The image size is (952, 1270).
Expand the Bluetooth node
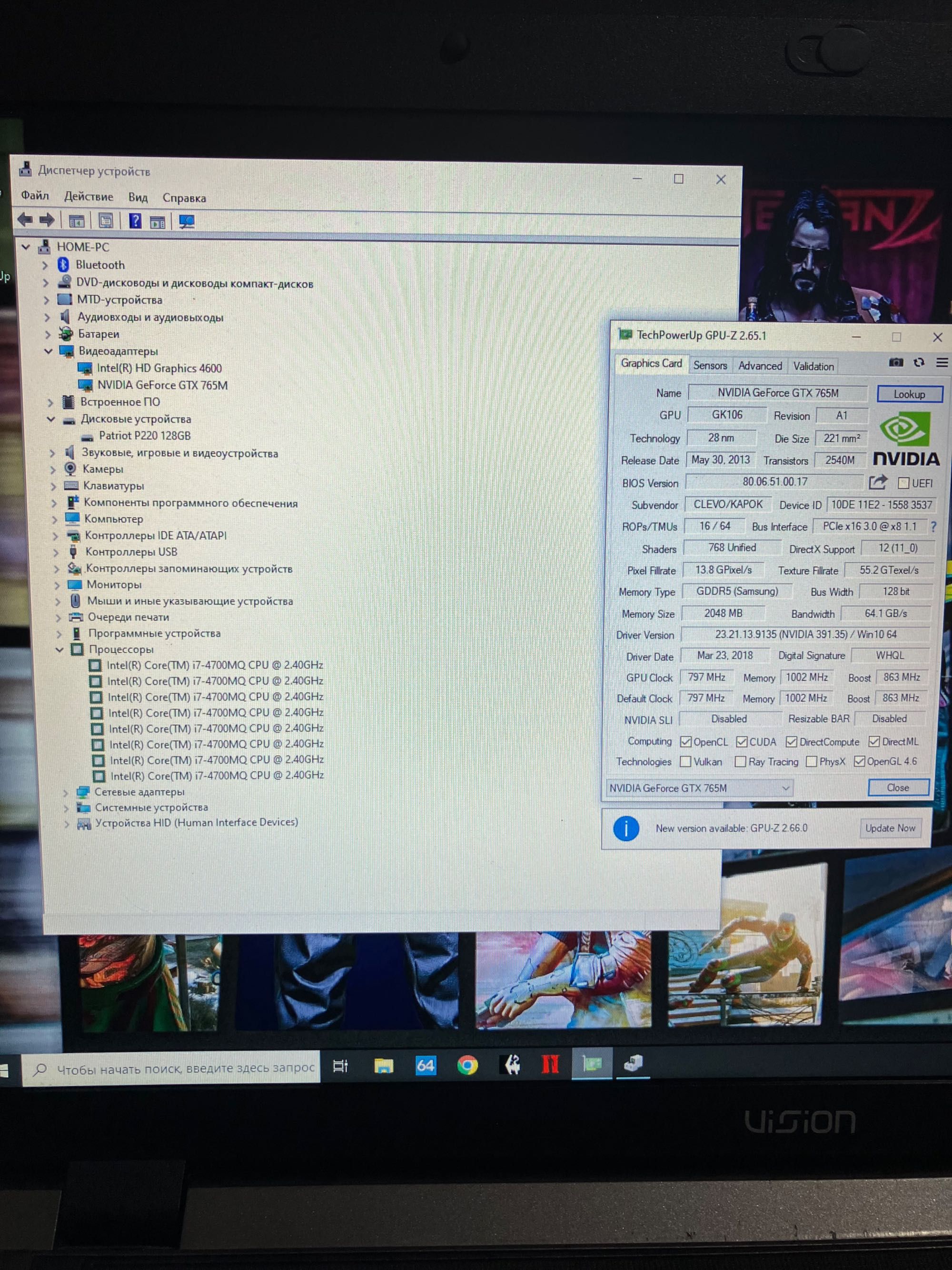(45, 265)
